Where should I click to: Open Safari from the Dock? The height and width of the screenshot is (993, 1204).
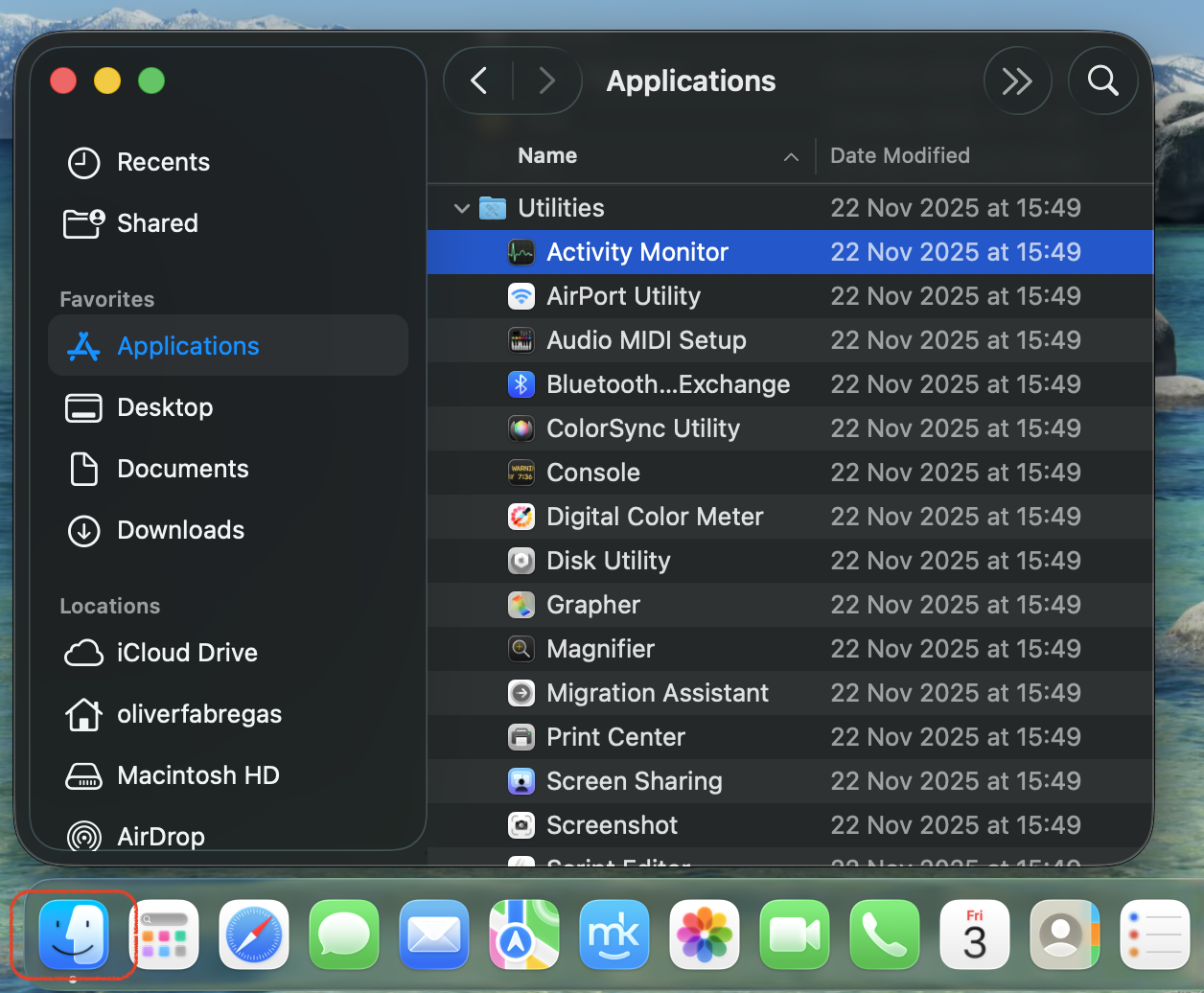[254, 935]
